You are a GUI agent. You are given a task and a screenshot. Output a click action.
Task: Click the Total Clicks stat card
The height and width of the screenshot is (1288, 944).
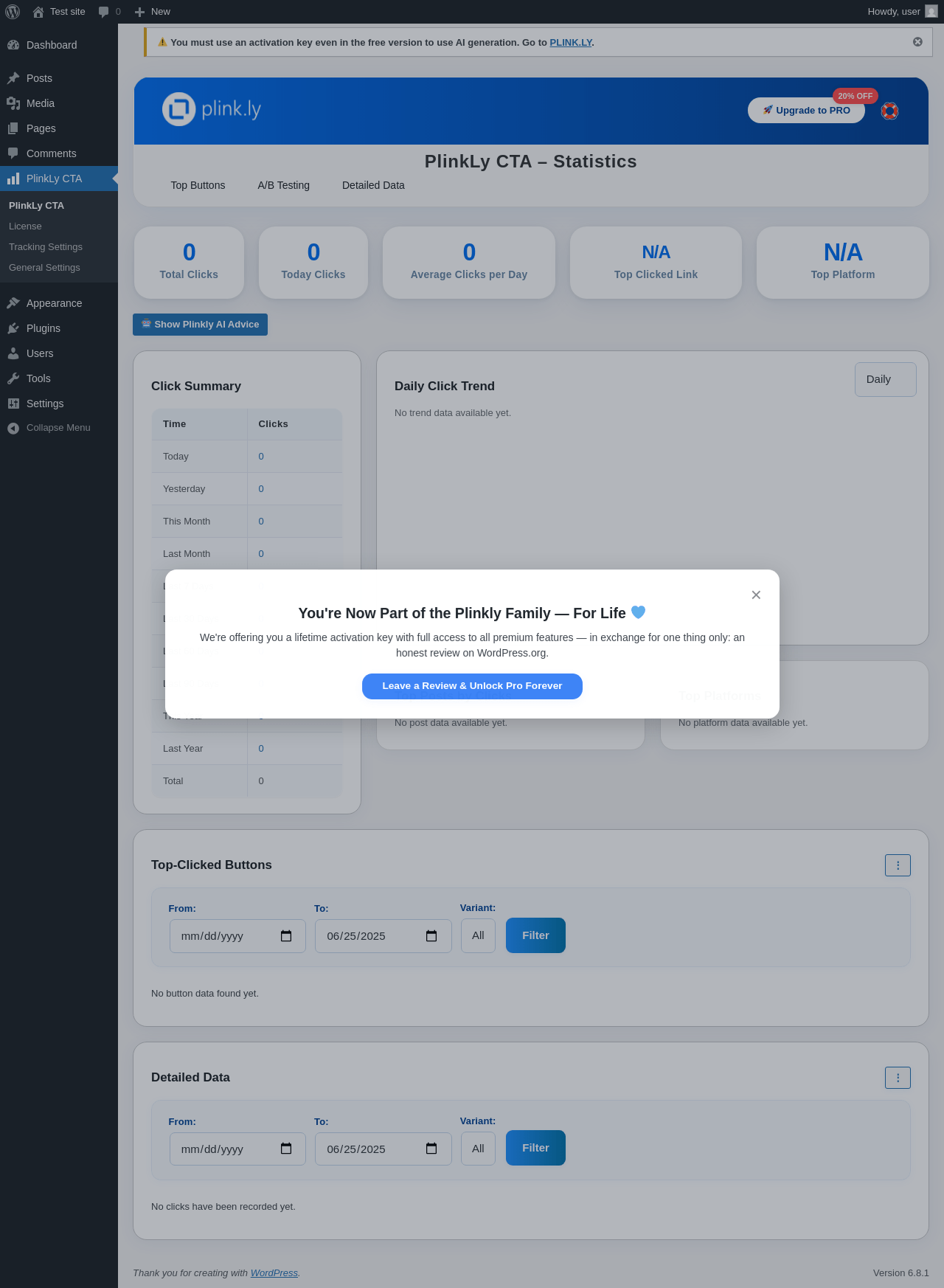(189, 263)
